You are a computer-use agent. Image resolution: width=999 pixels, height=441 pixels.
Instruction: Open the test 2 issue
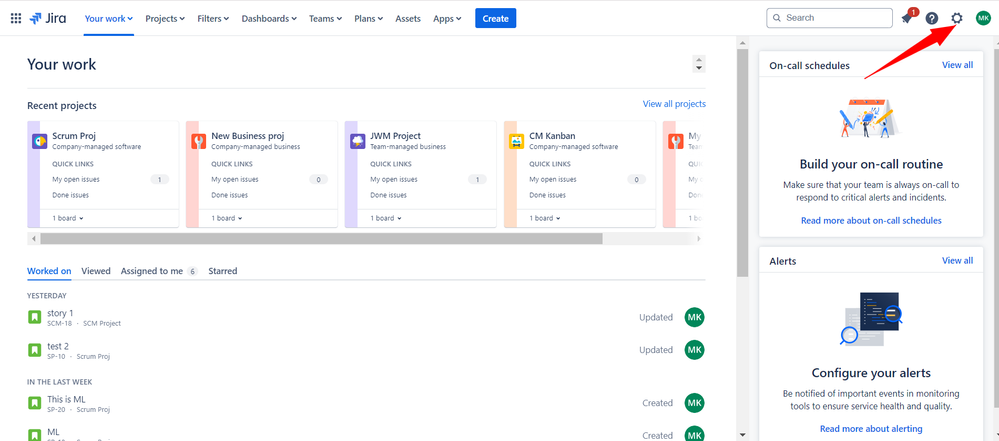[x=58, y=346]
